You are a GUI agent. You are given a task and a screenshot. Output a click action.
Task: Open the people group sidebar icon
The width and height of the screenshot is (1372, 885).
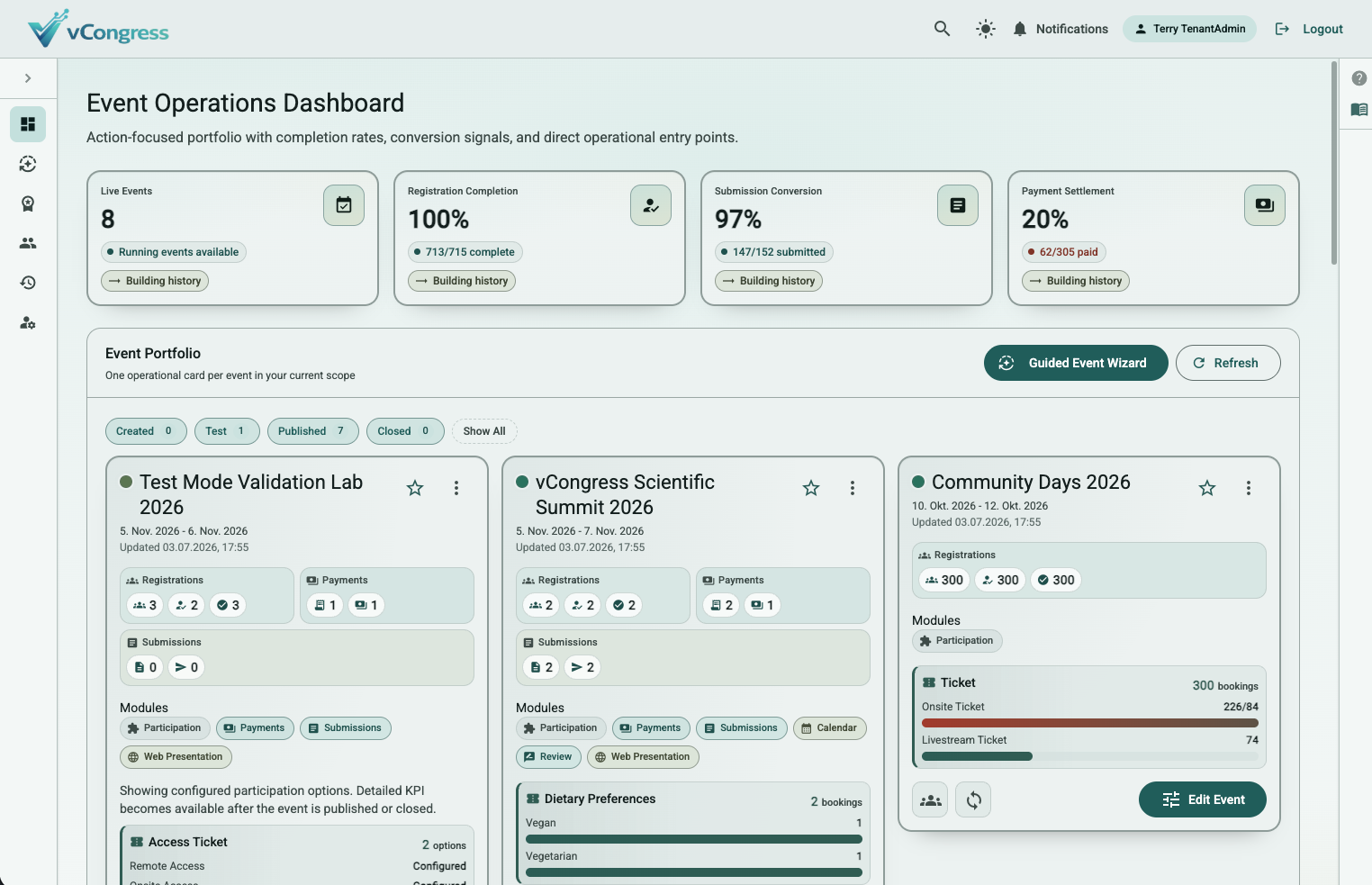tap(28, 243)
